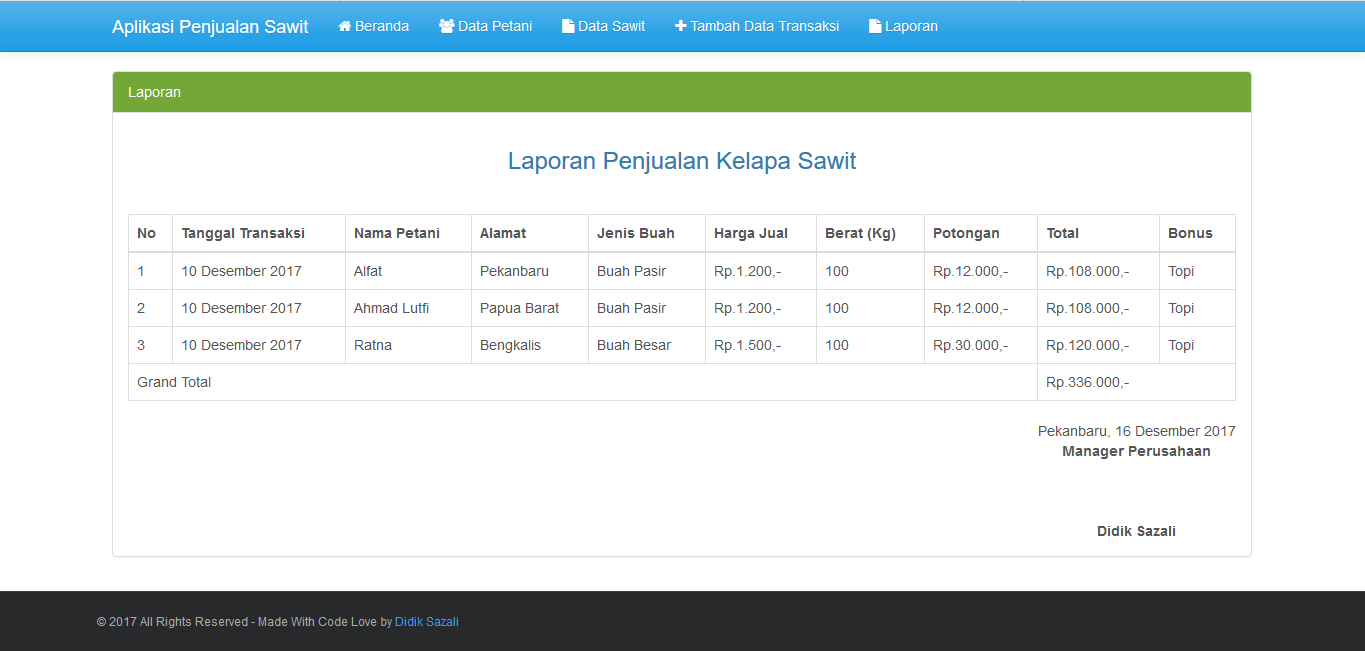Open Beranda using the home icon
1365x651 pixels.
345,26
